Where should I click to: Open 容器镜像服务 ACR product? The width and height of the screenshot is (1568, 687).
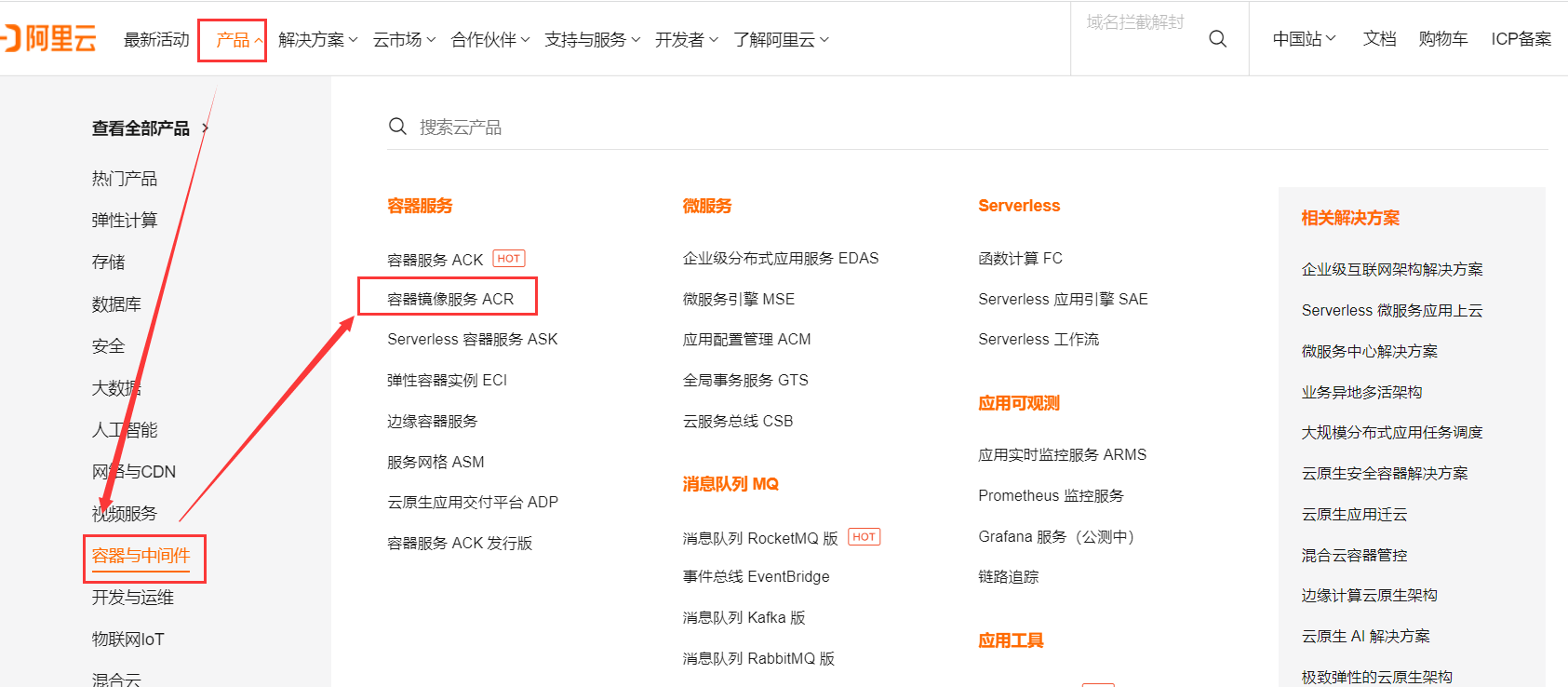pyautogui.click(x=450, y=299)
